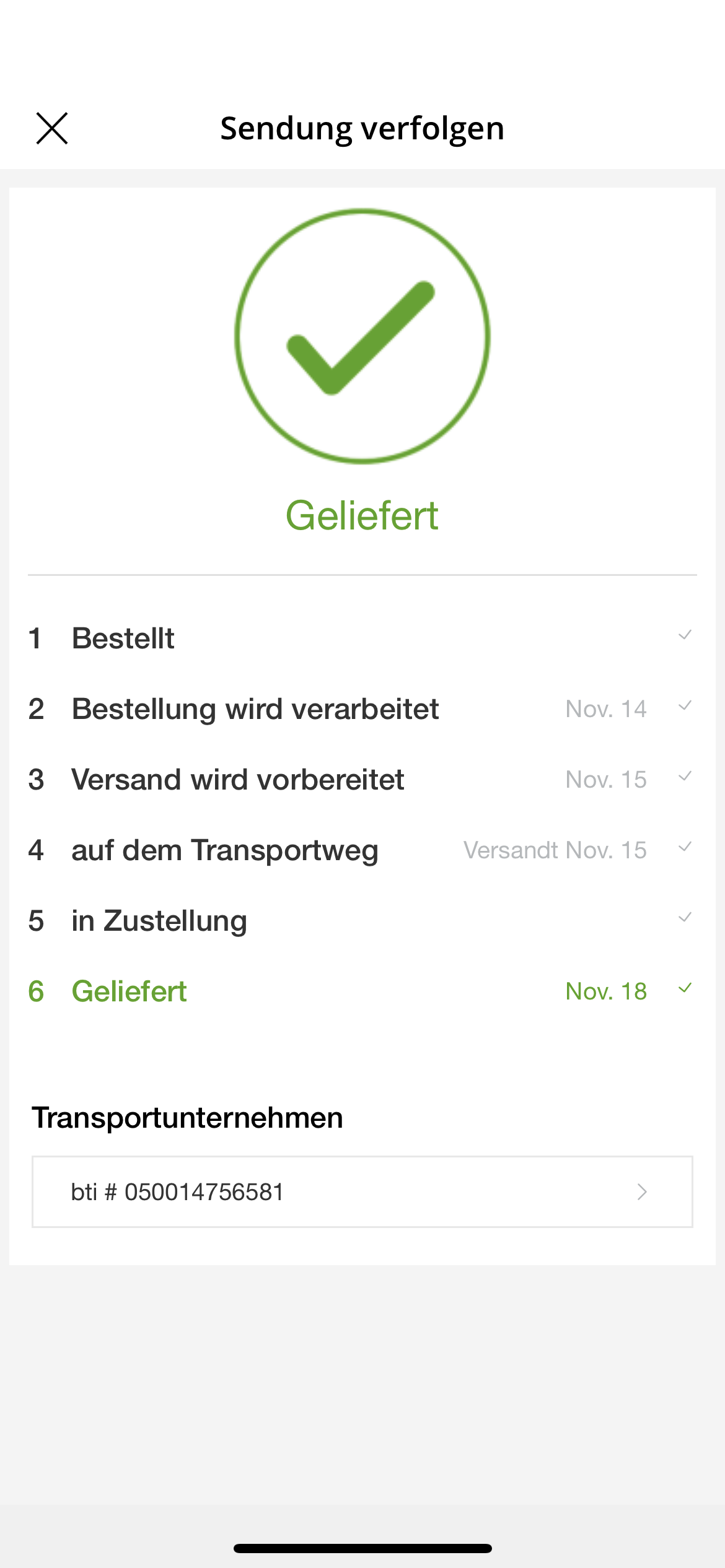
Task: Select step 1 Bestellt
Action: [x=123, y=638]
